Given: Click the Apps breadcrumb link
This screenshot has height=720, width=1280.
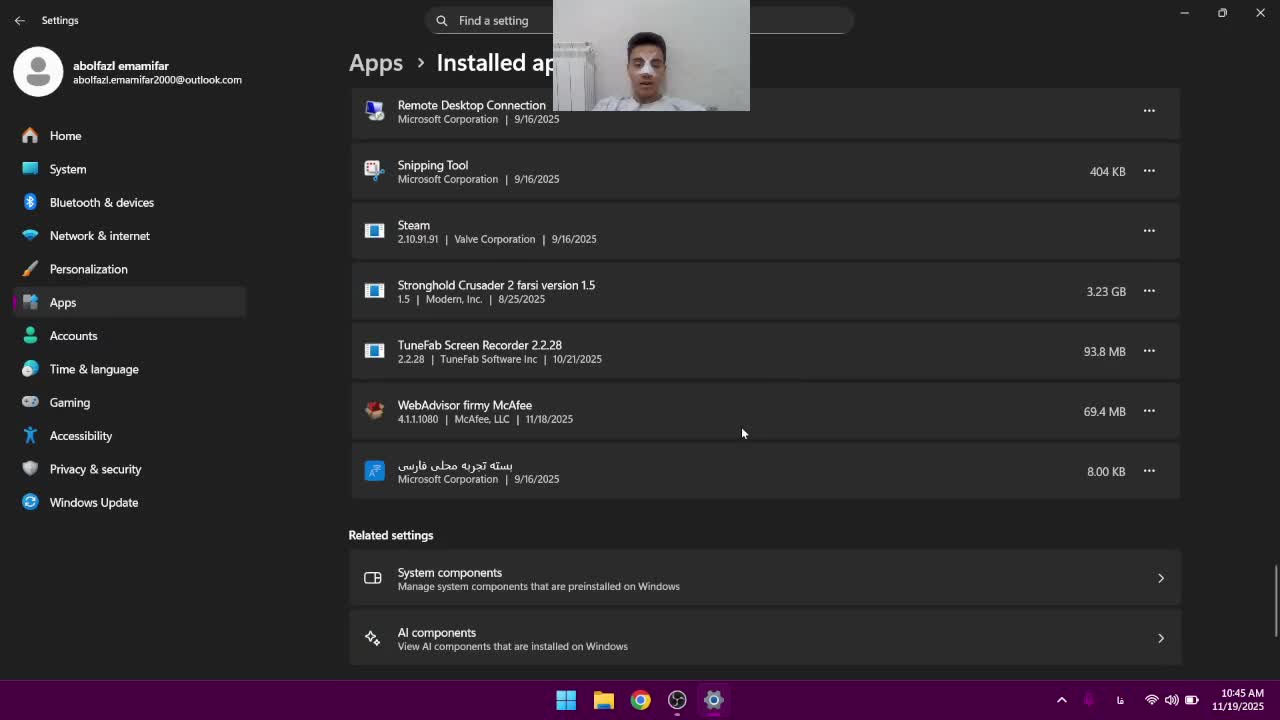Looking at the screenshot, I should (376, 63).
